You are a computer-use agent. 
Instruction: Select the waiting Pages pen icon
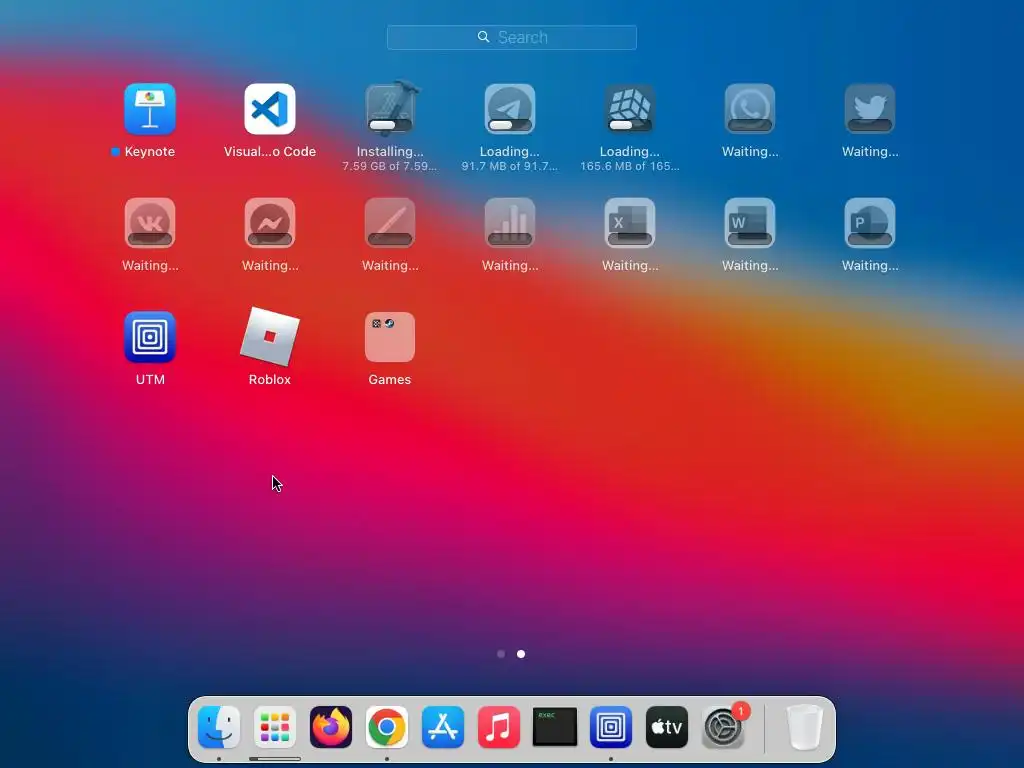(390, 223)
